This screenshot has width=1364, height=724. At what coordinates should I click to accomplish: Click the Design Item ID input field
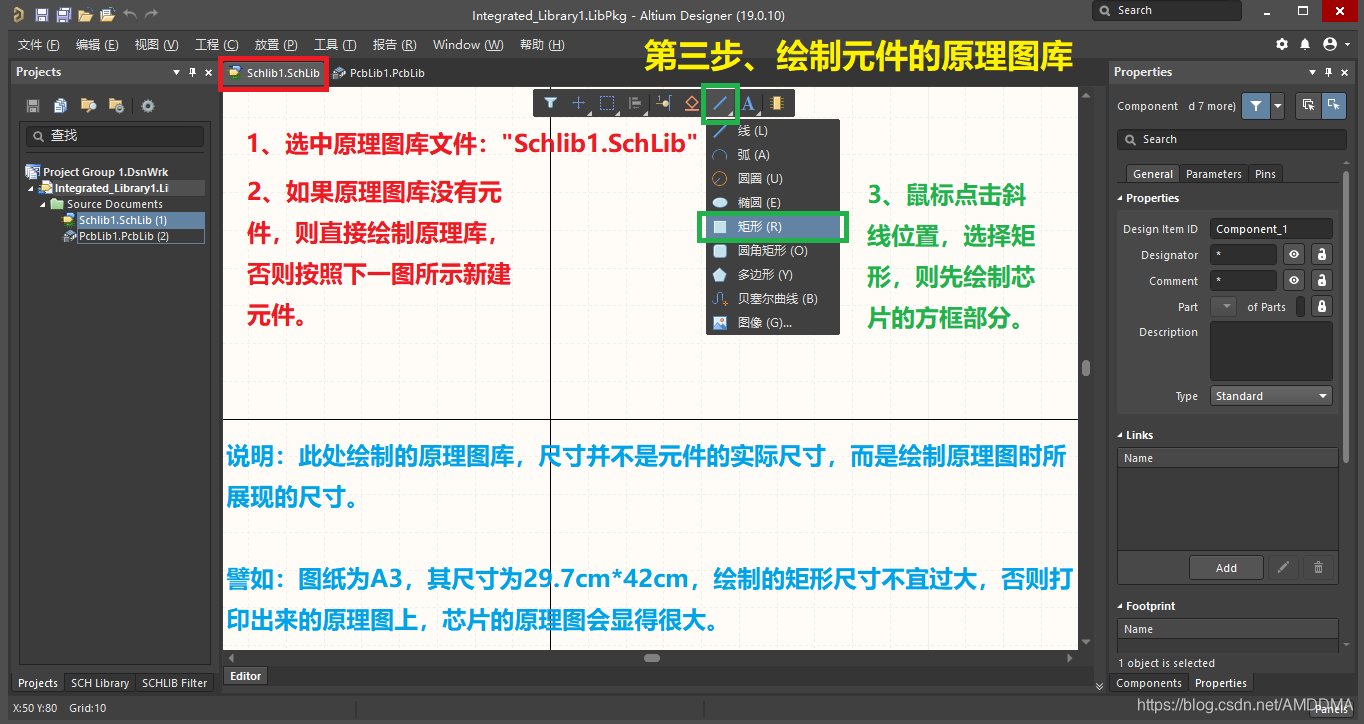(1270, 229)
